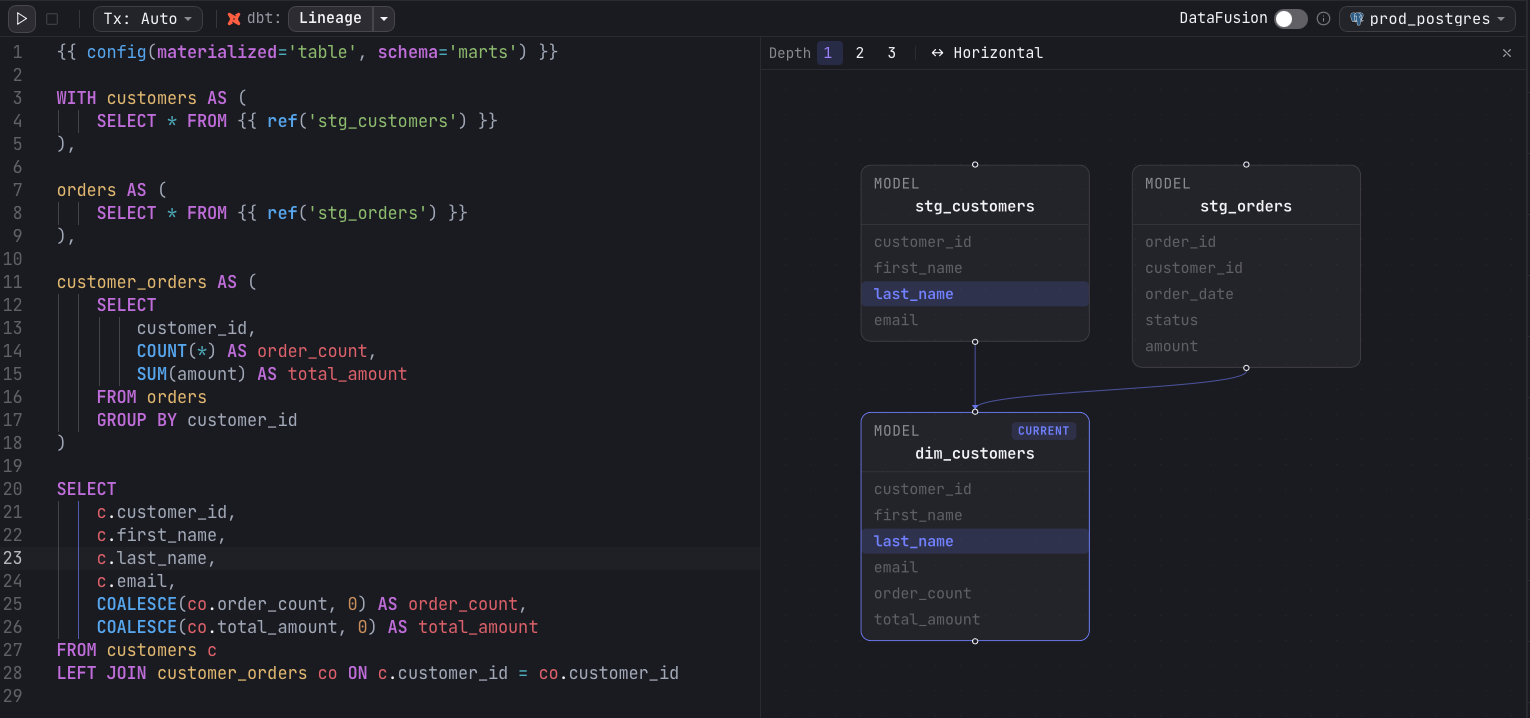Image resolution: width=1530 pixels, height=718 pixels.
Task: Click the config(materialized='table') line
Action: tap(307, 52)
